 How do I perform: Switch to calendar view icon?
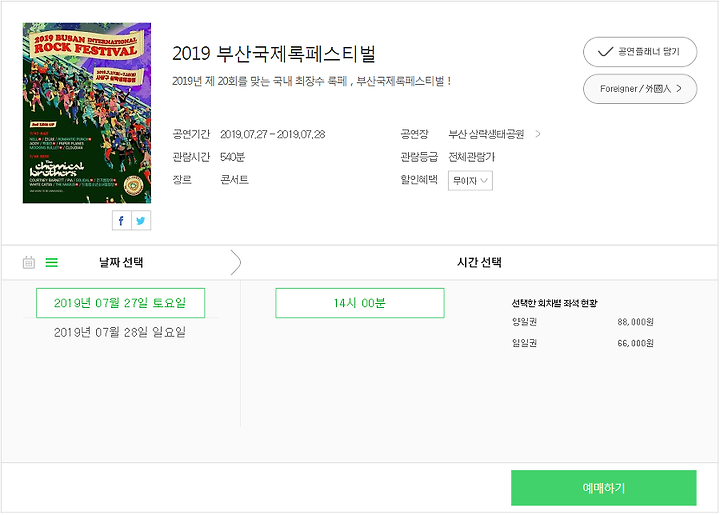pos(29,263)
